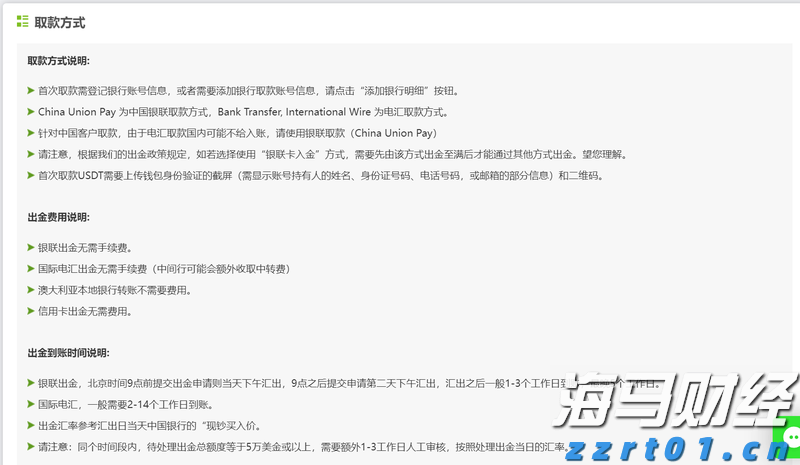
Task: Click arrow bullet before 信用卡出金无需费用
Action: pyautogui.click(x=31, y=311)
